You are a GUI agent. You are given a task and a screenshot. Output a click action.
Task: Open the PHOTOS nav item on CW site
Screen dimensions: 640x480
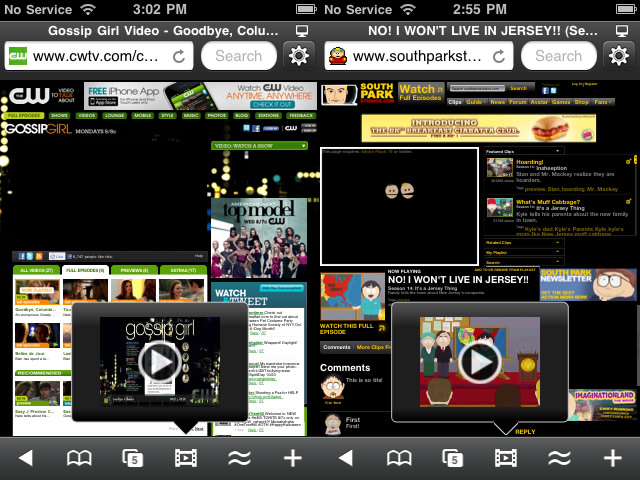[x=217, y=116]
